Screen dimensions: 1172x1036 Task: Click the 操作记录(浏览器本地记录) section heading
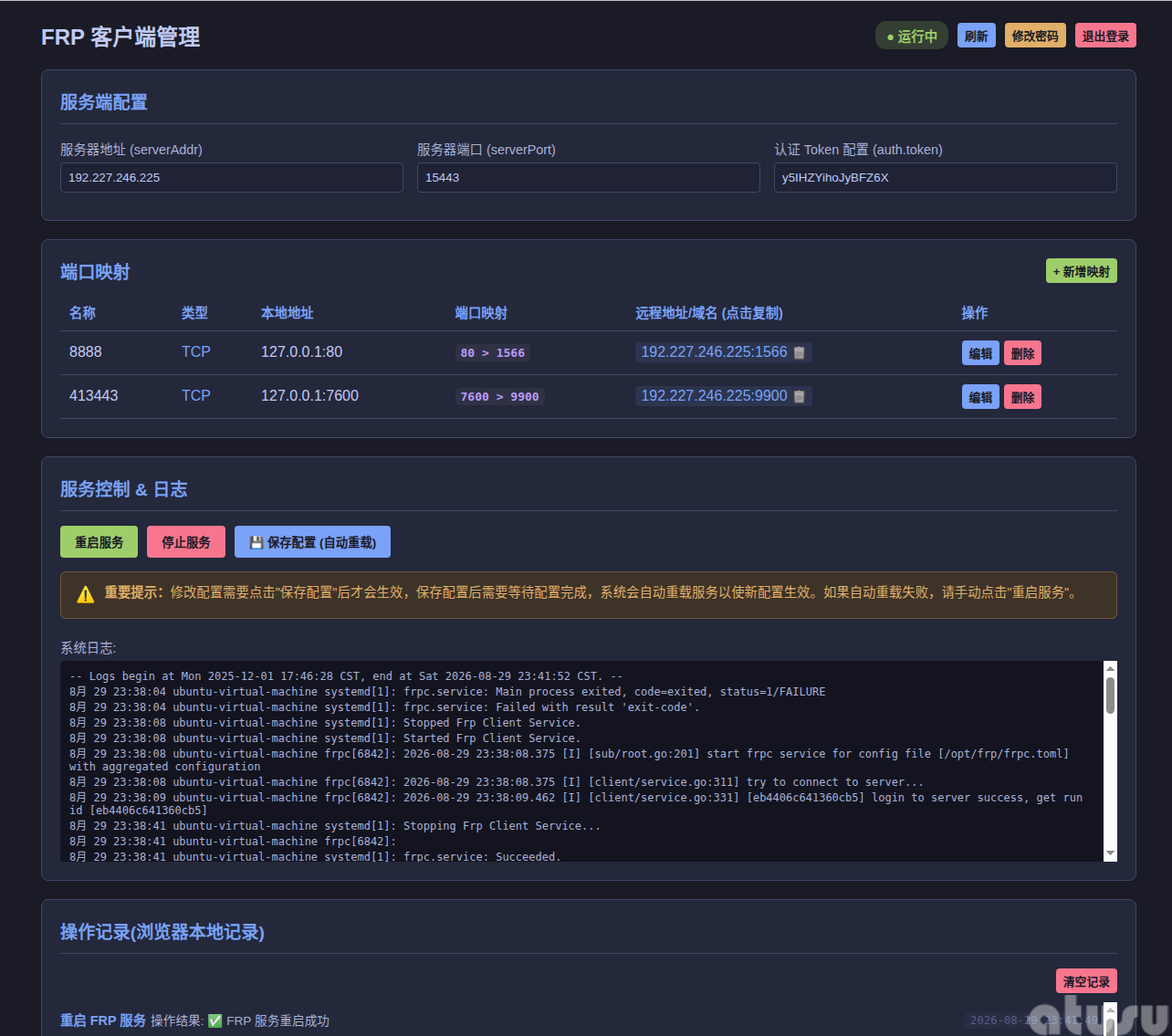[x=162, y=932]
